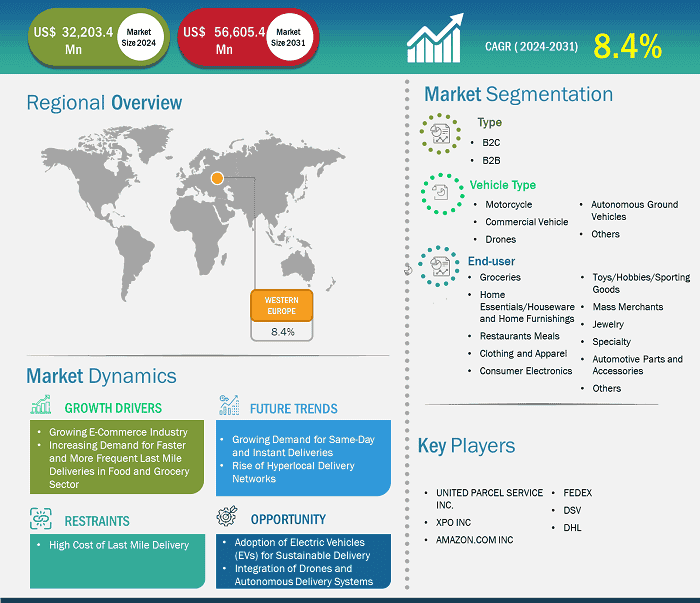This screenshot has height=603, width=700.
Task: Click 'Automotive Parts and Accessories' item
Action: click(x=638, y=365)
